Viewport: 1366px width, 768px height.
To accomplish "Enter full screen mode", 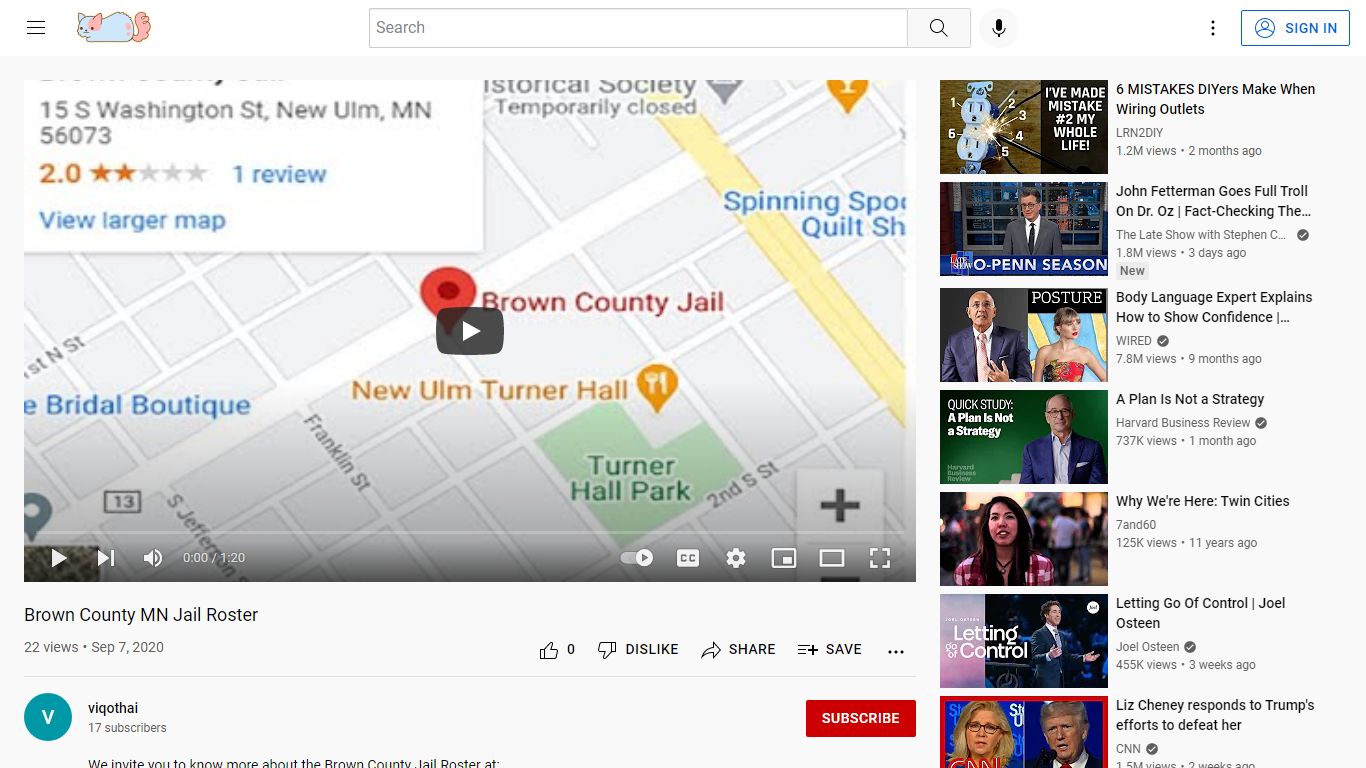I will click(x=880, y=558).
